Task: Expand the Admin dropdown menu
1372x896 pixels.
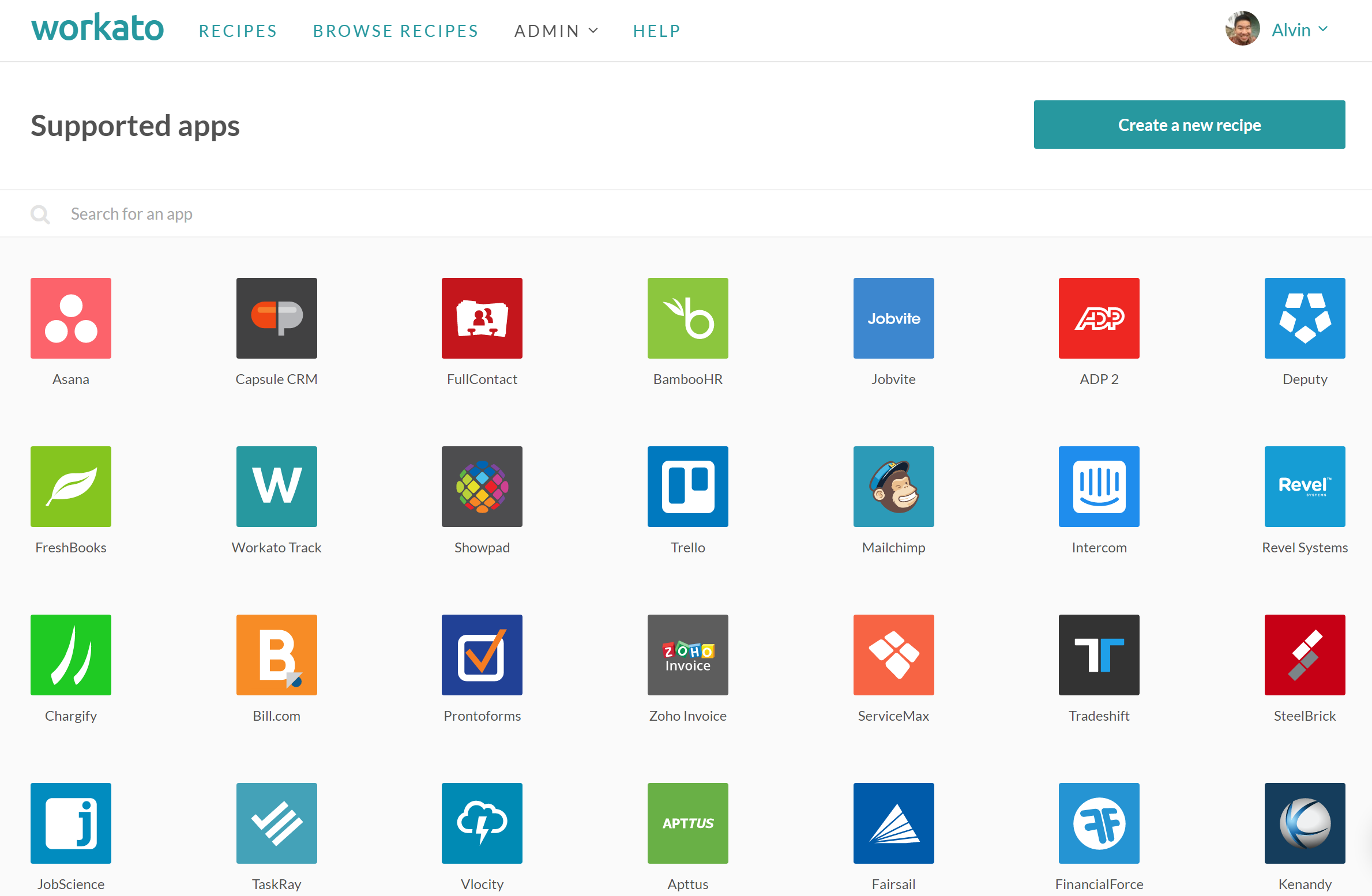Action: pos(557,31)
